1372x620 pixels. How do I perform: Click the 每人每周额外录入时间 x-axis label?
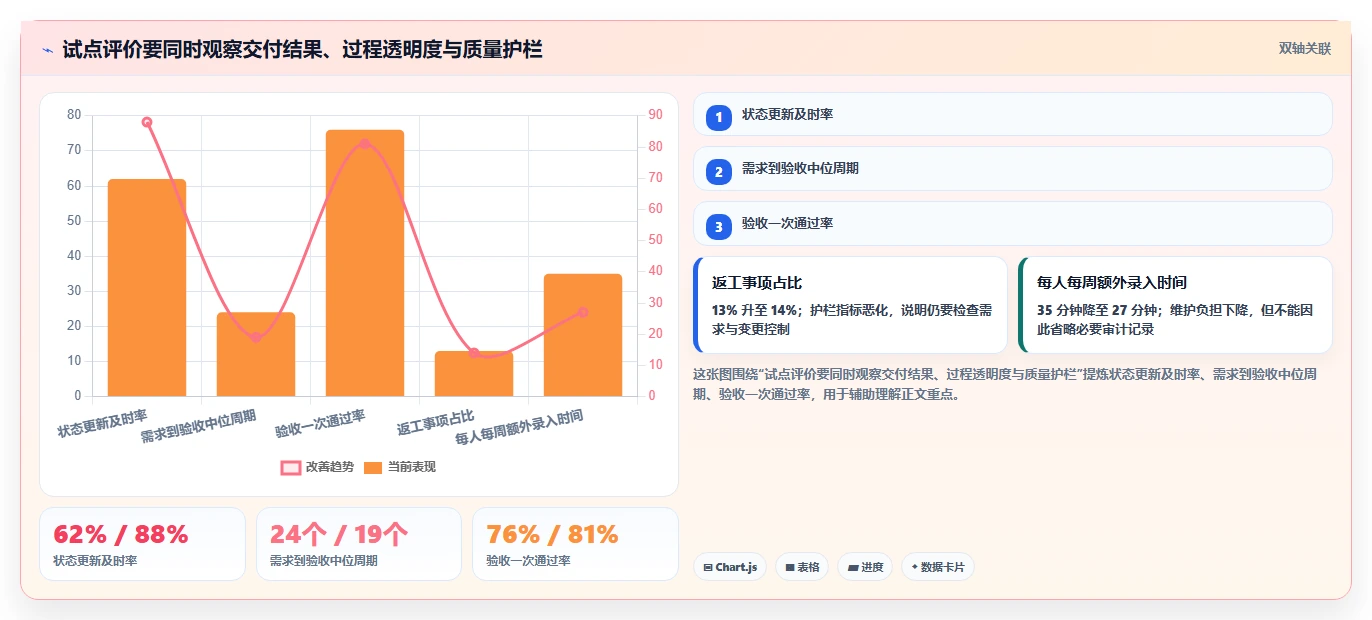(x=519, y=427)
